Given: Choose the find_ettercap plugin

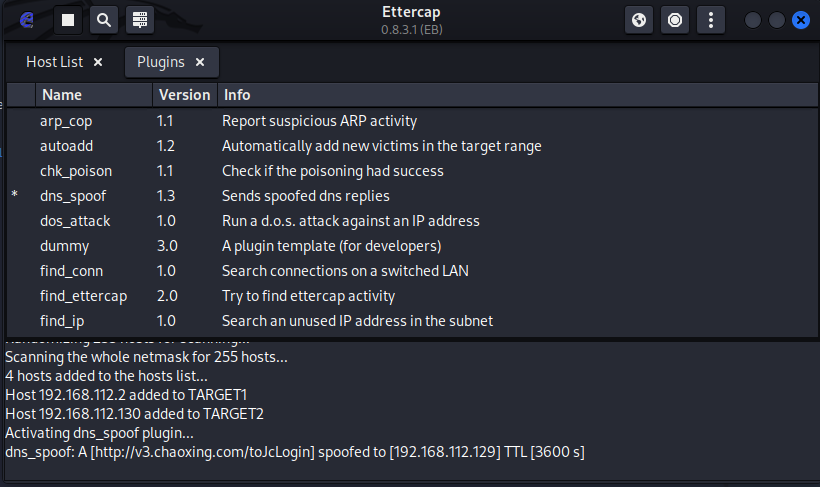Looking at the screenshot, I should 84,296.
